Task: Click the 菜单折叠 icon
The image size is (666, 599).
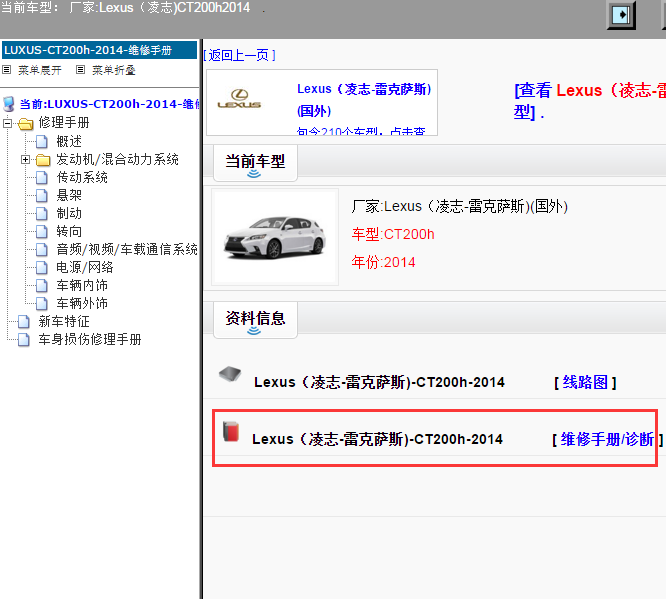Action: tap(81, 69)
